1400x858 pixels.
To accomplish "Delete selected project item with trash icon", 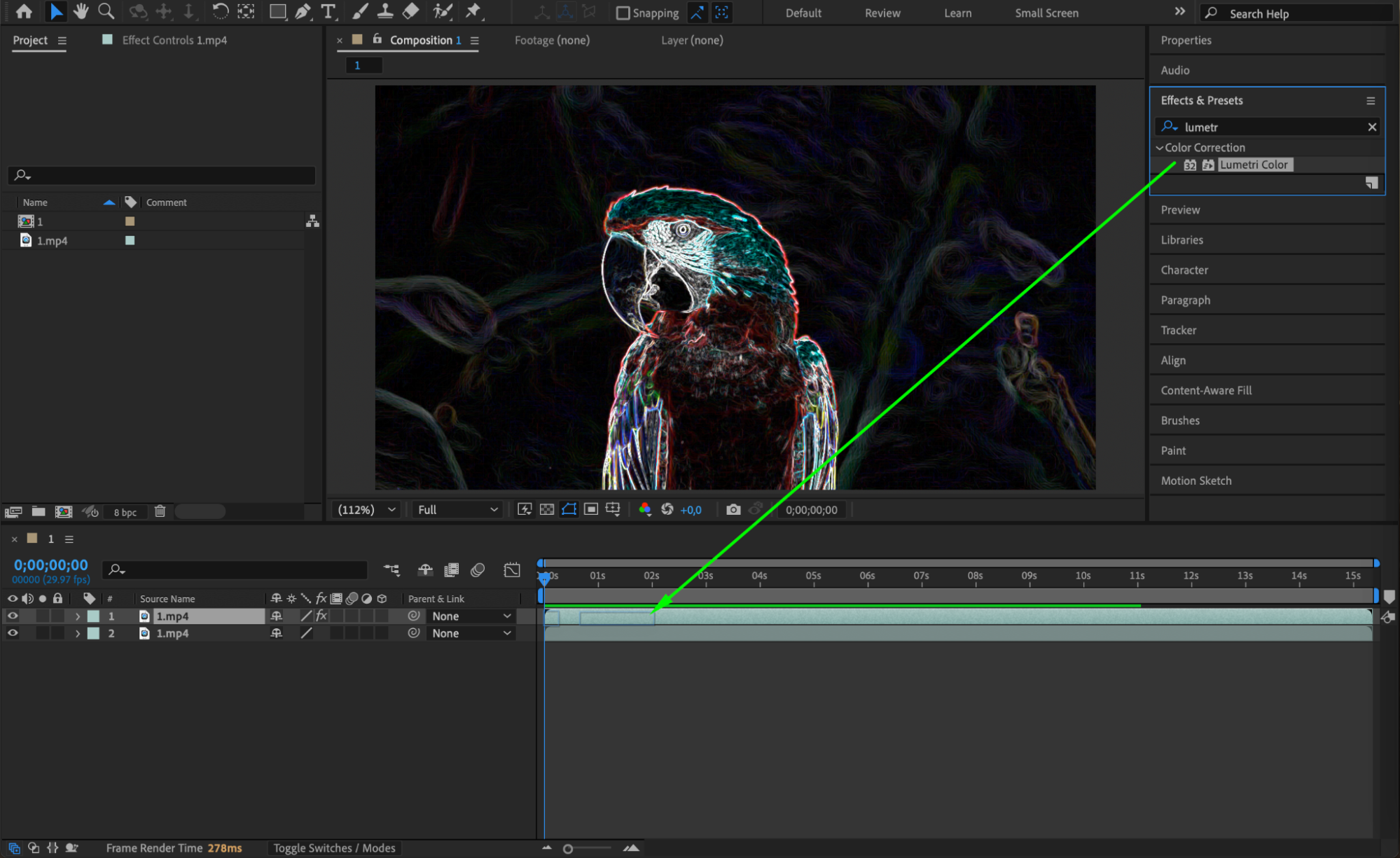I will pyautogui.click(x=160, y=511).
